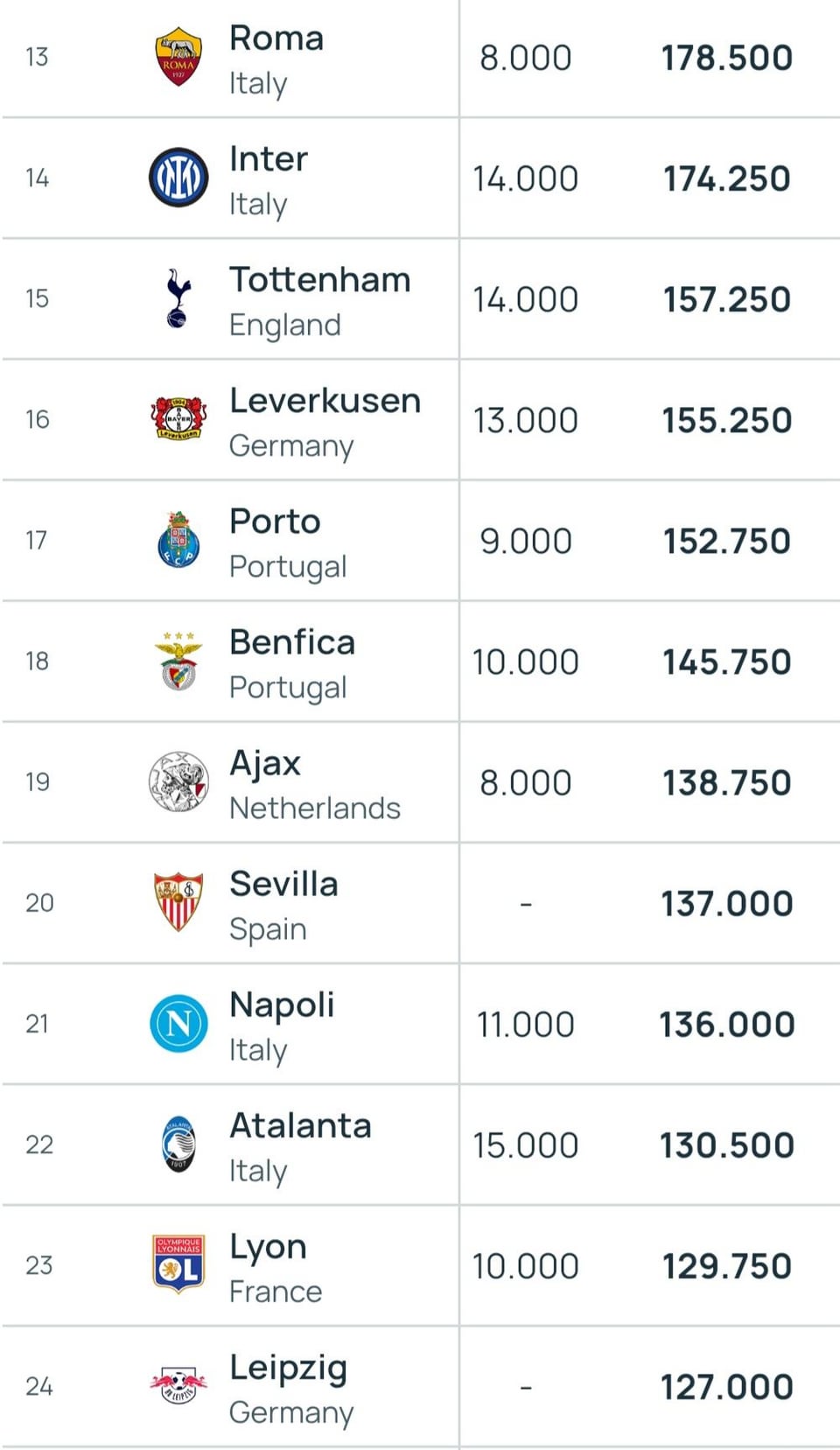Select the Atalanta team name
Image resolution: width=840 pixels, height=1450 pixels.
300,1125
